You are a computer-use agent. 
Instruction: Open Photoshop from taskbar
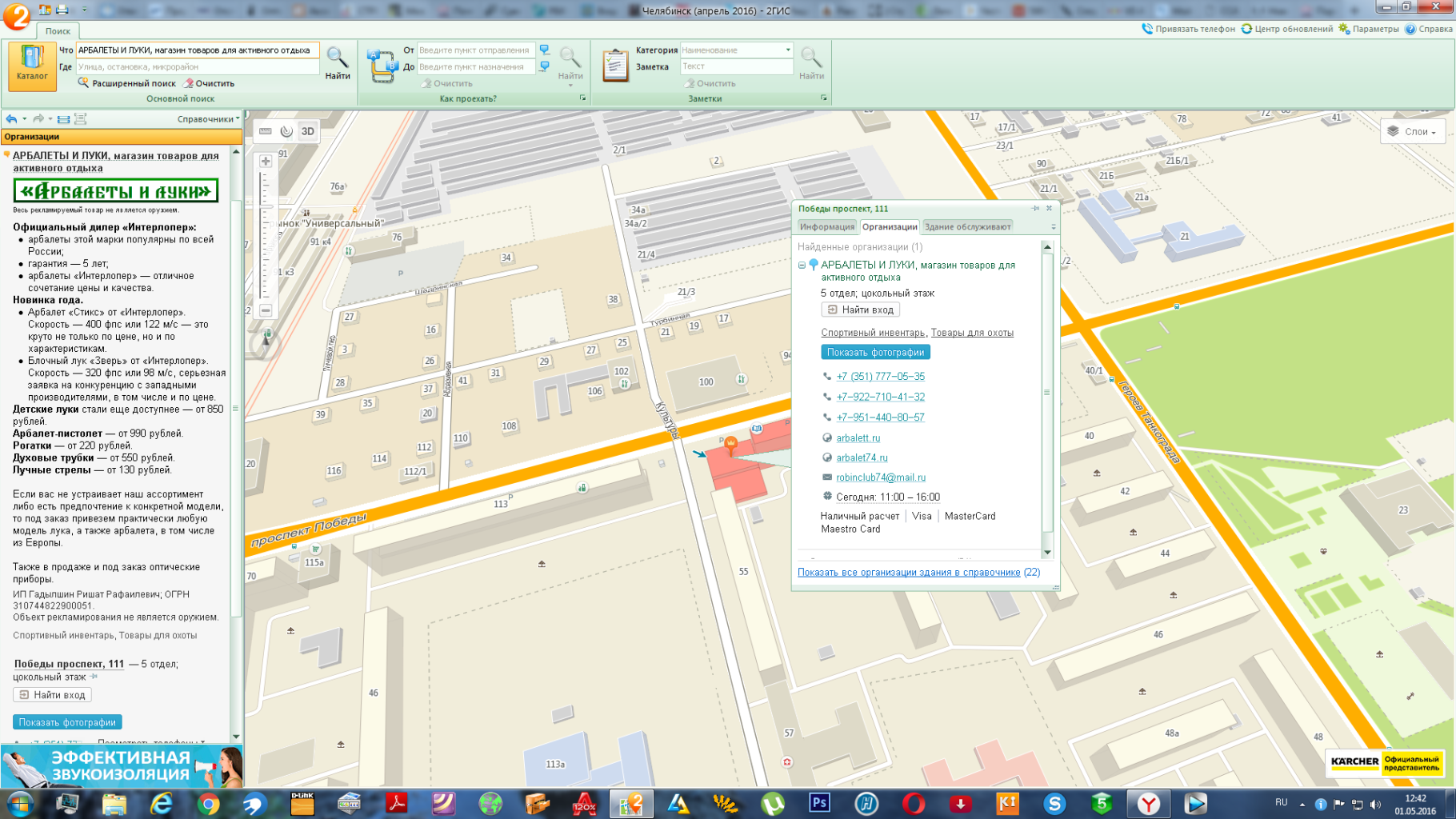click(819, 803)
